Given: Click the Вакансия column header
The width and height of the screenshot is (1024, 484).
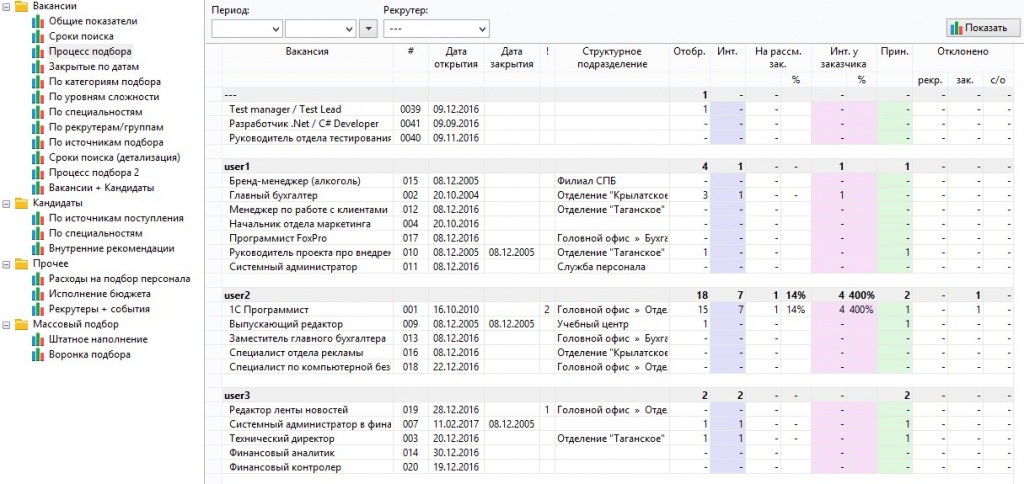Looking at the screenshot, I should tap(307, 52).
